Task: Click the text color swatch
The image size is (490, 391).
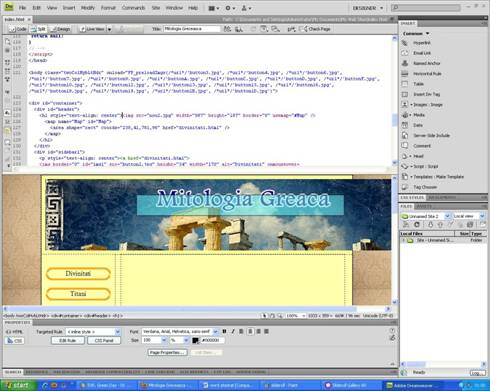Action: [x=196, y=340]
